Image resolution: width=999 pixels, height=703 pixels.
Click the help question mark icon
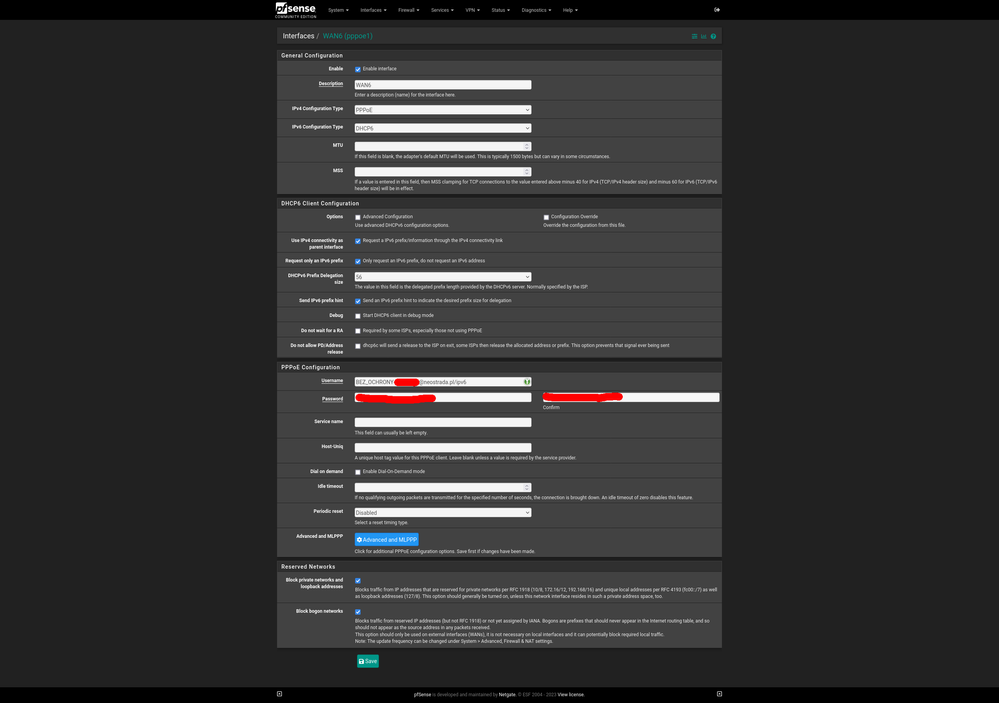pyautogui.click(x=713, y=36)
